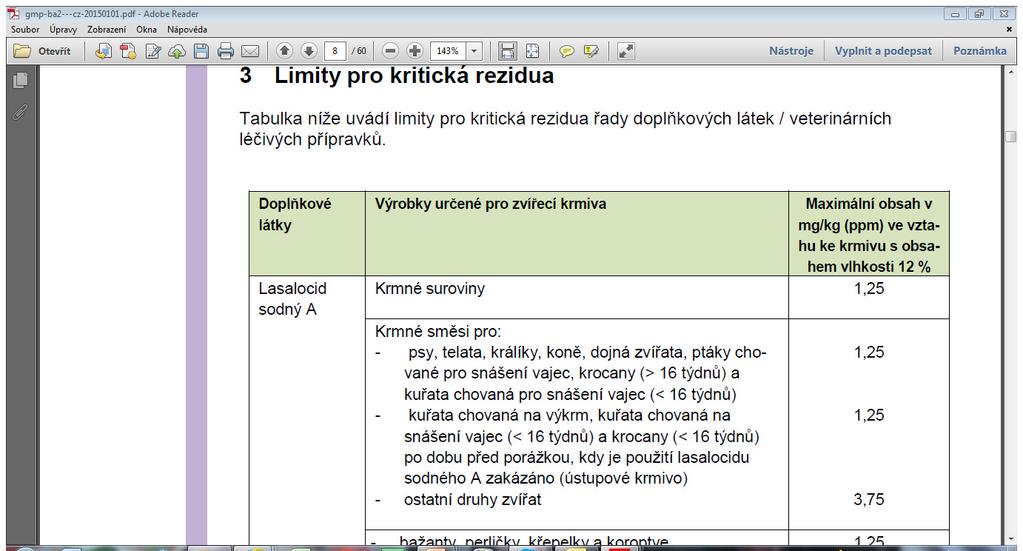Go to the next page using down arrow
1023x551 pixels.
click(x=309, y=51)
